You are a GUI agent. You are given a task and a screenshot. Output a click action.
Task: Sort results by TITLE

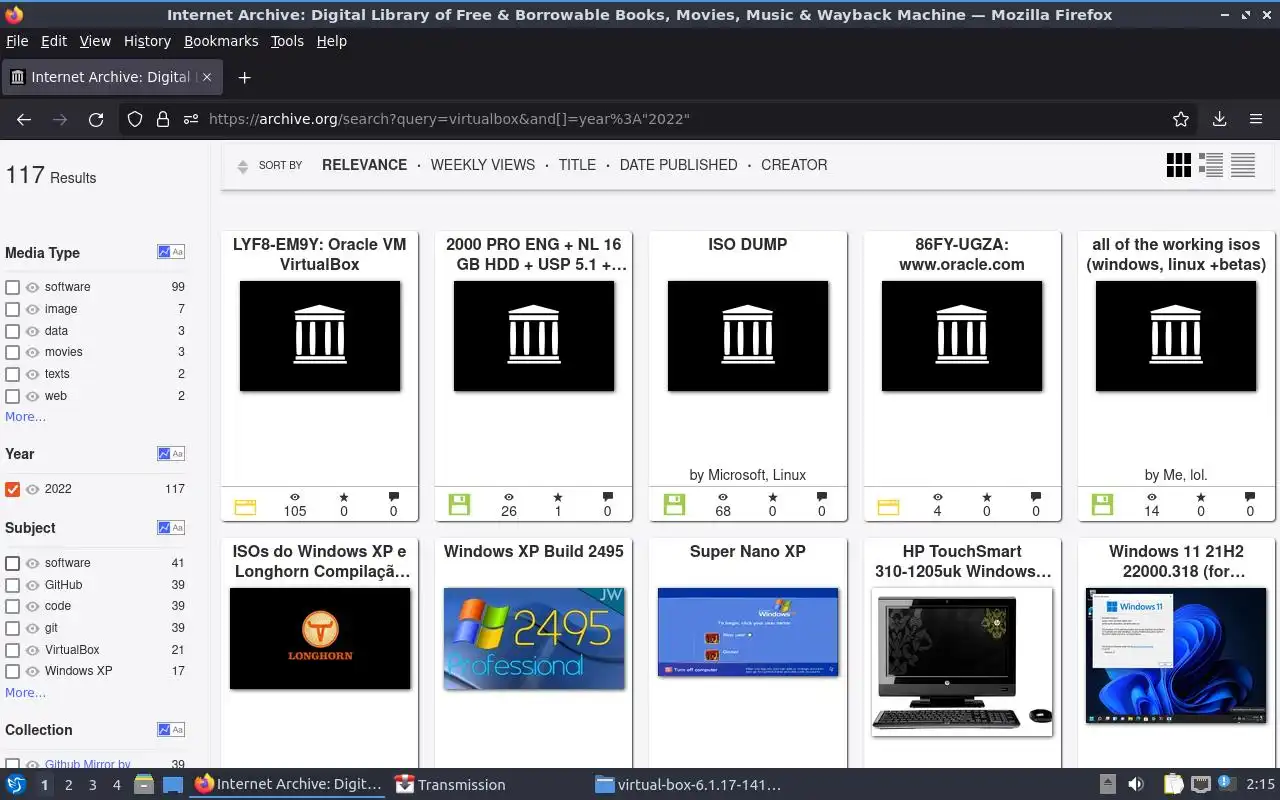577,165
